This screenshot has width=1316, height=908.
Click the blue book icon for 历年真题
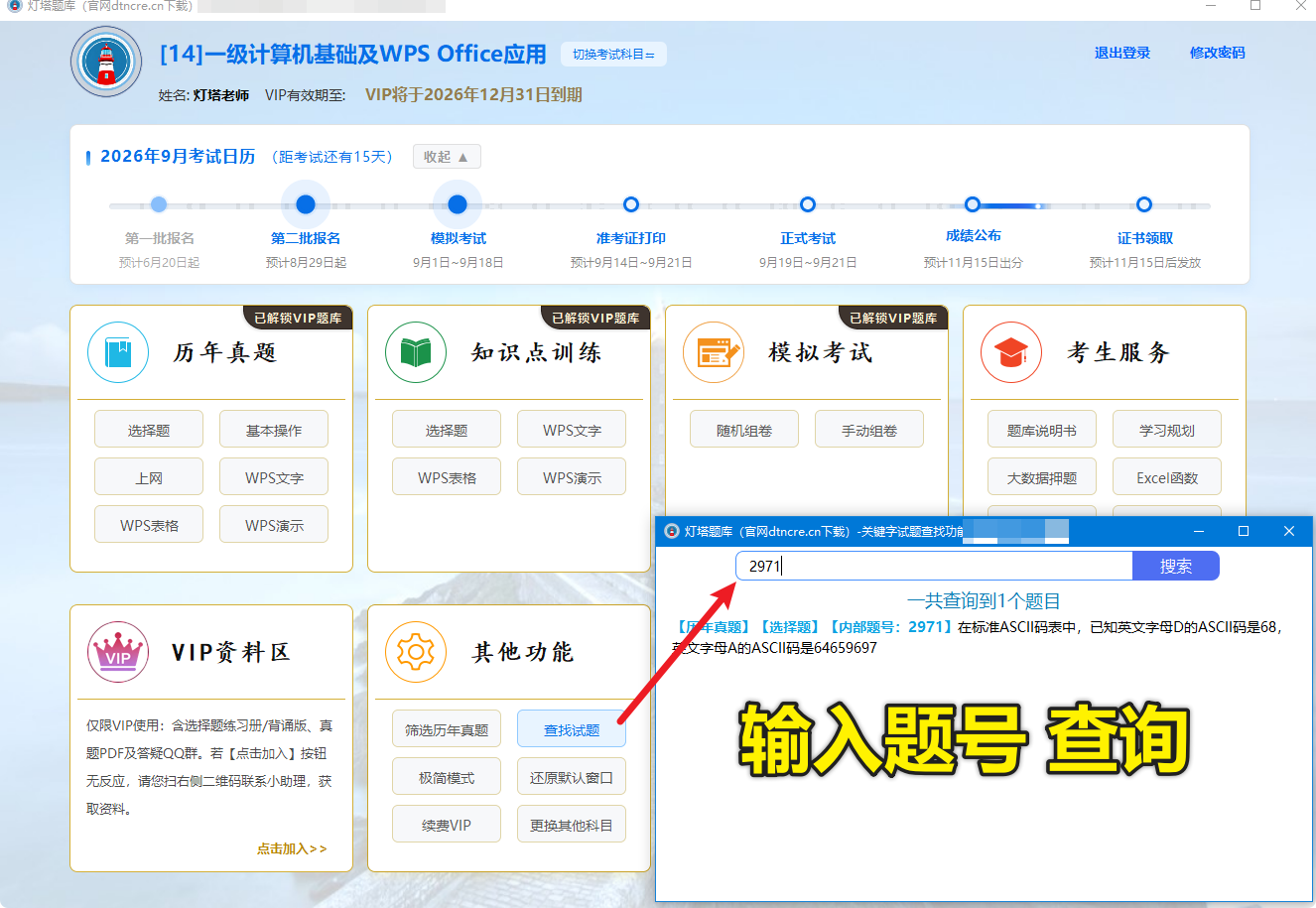point(118,352)
